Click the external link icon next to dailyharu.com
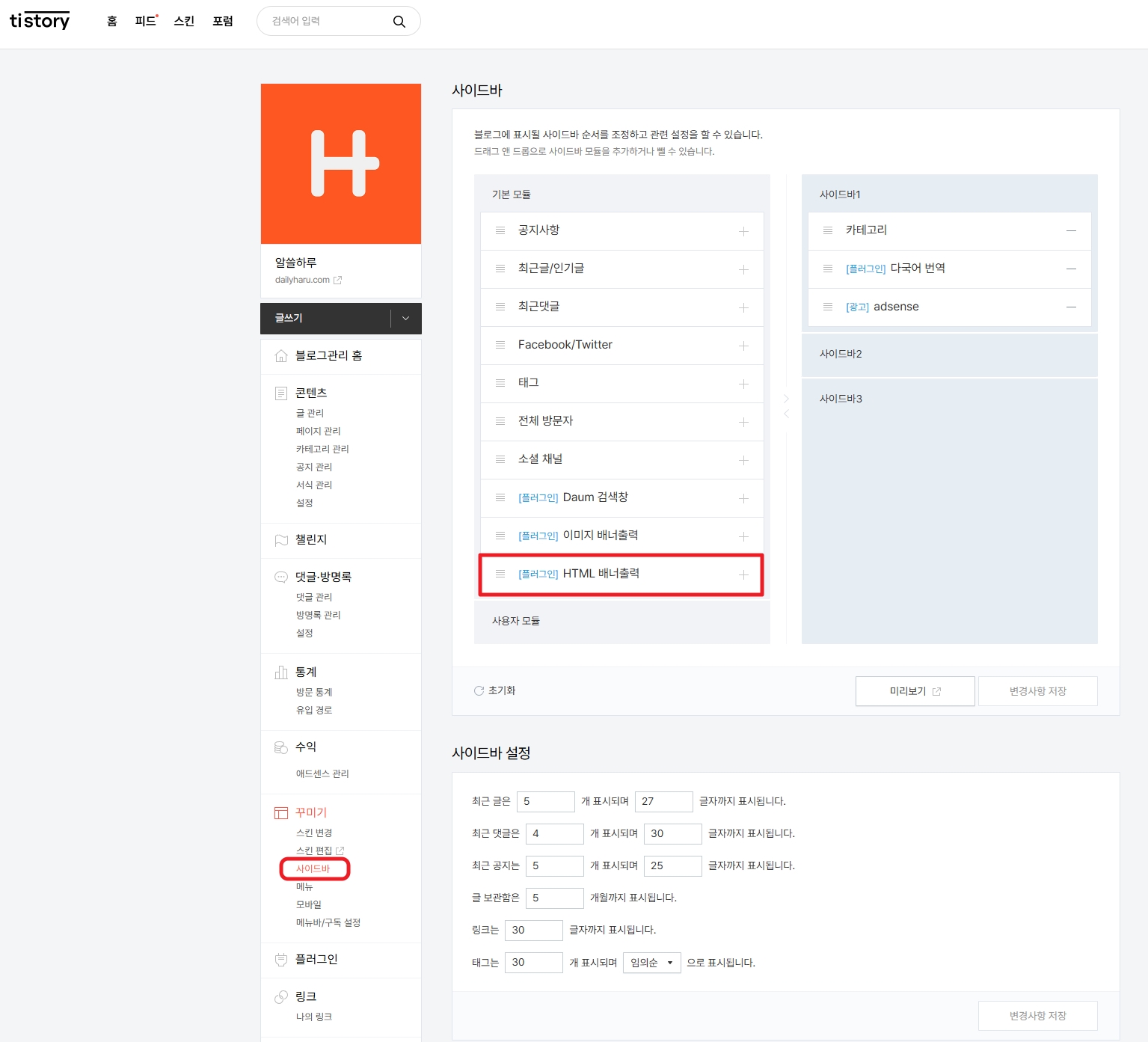 click(338, 281)
